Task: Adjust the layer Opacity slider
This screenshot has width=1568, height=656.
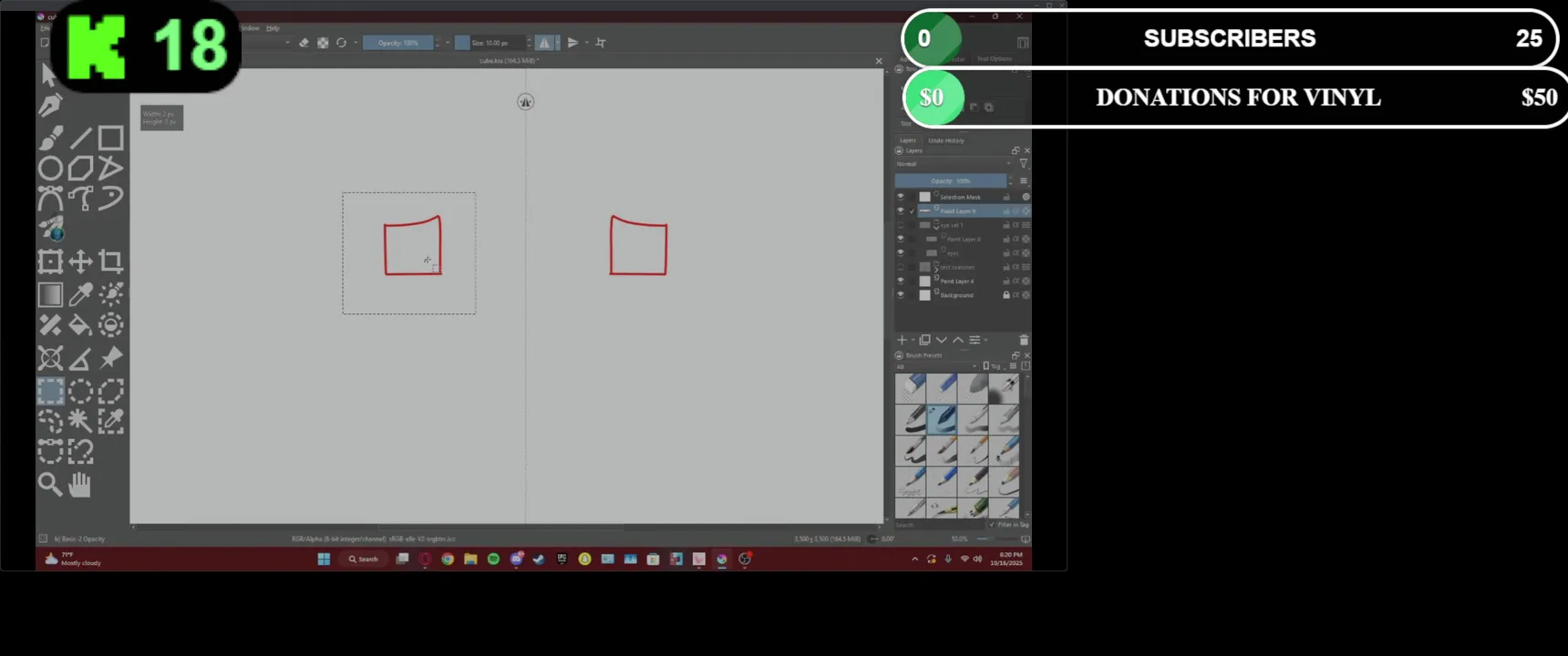Action: tap(951, 180)
